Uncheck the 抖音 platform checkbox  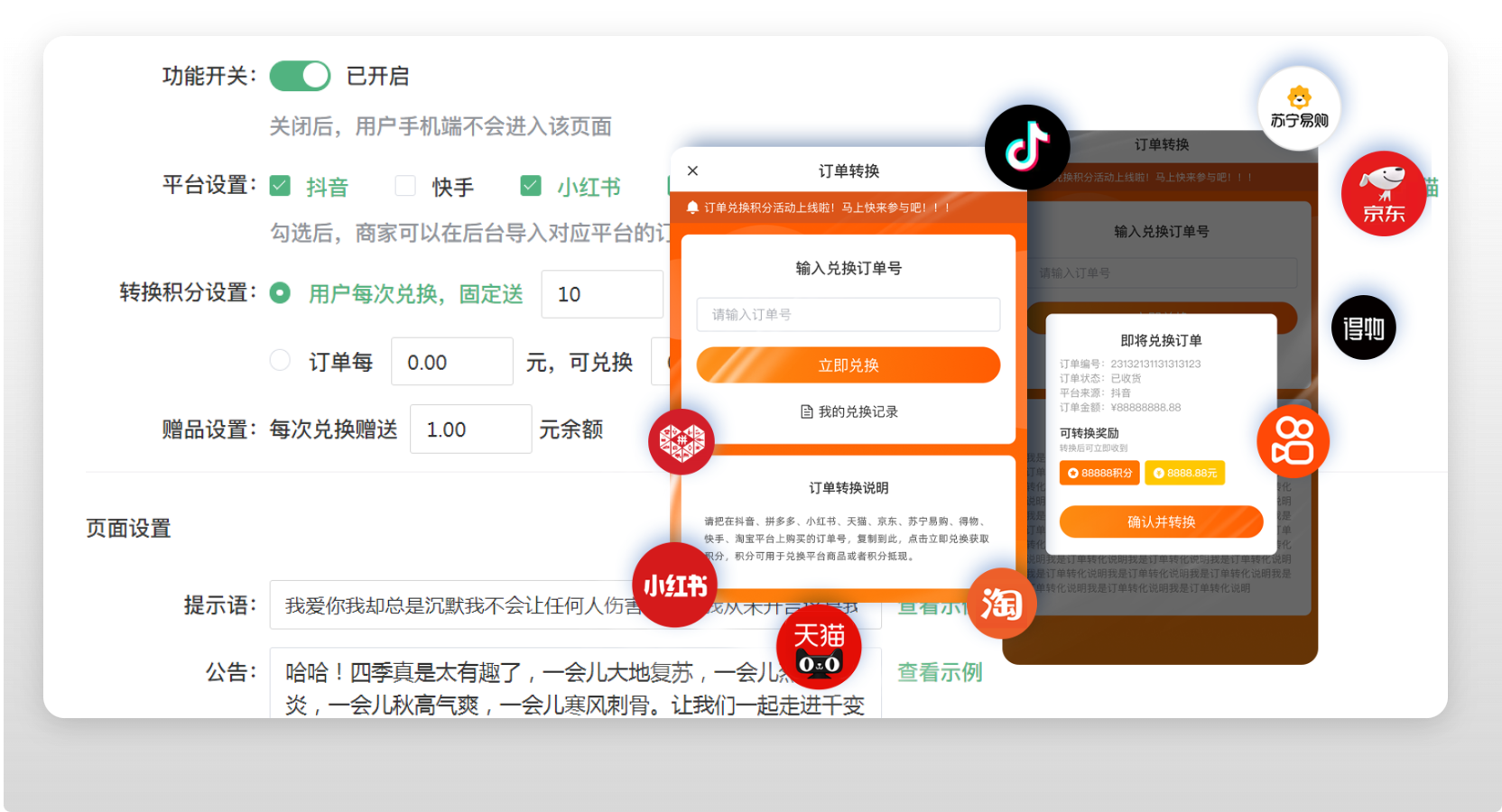coord(281,186)
